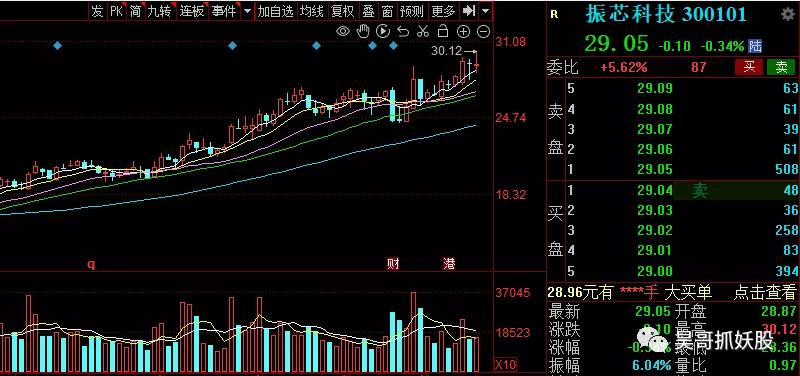Click the 委比 +5.62% value
The image size is (800, 376).
(x=623, y=67)
